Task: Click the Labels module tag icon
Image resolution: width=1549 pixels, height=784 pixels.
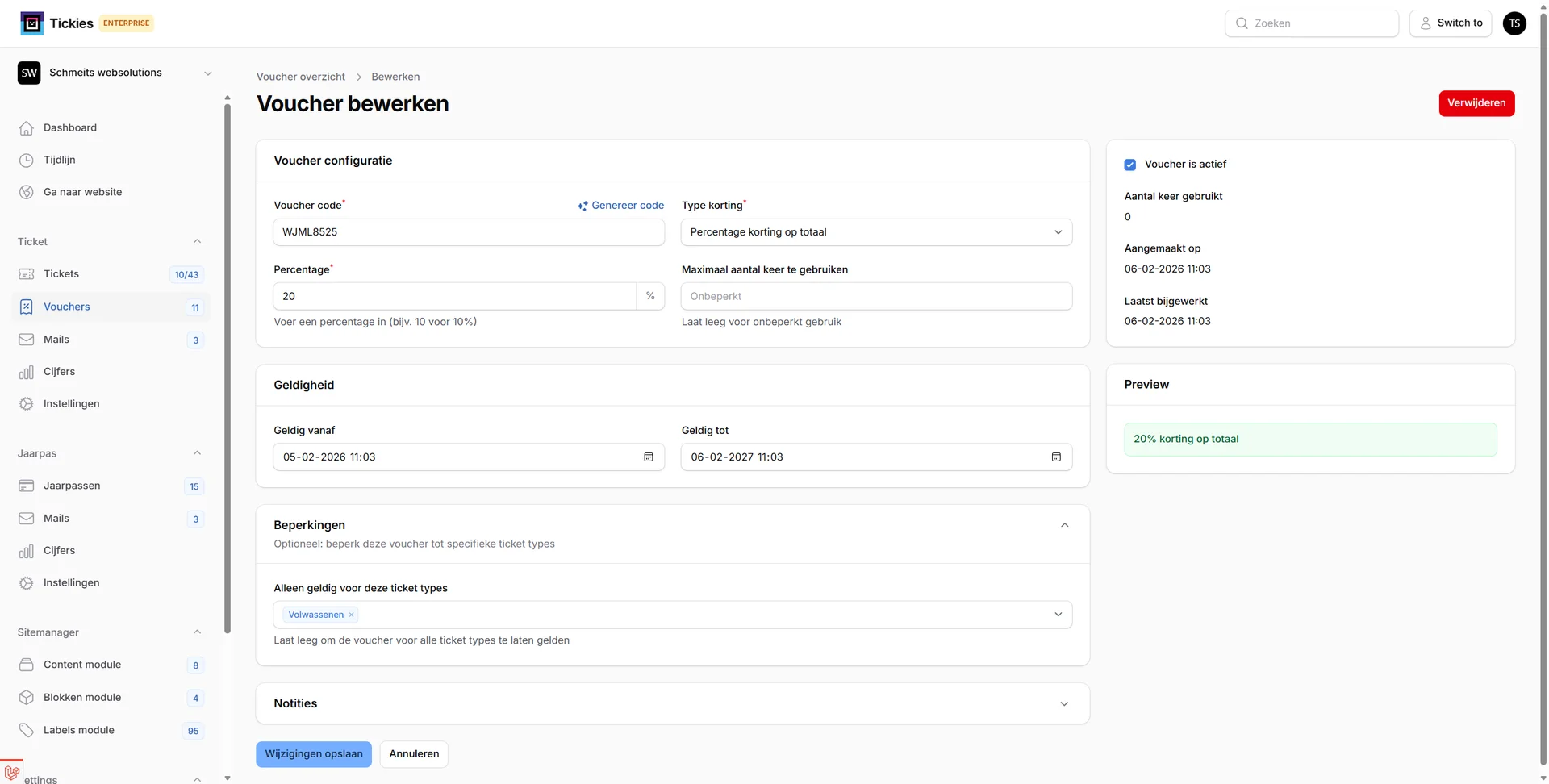Action: coord(27,731)
